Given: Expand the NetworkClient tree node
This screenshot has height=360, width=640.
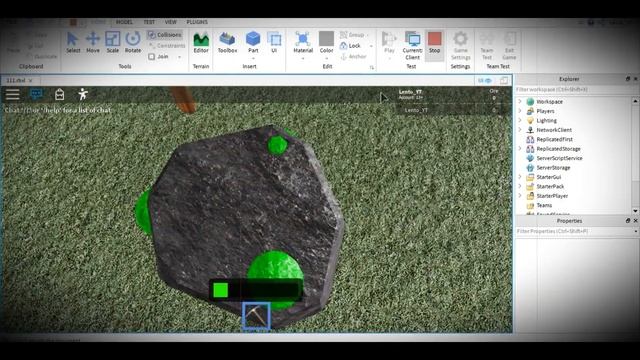Looking at the screenshot, I should [x=520, y=129].
